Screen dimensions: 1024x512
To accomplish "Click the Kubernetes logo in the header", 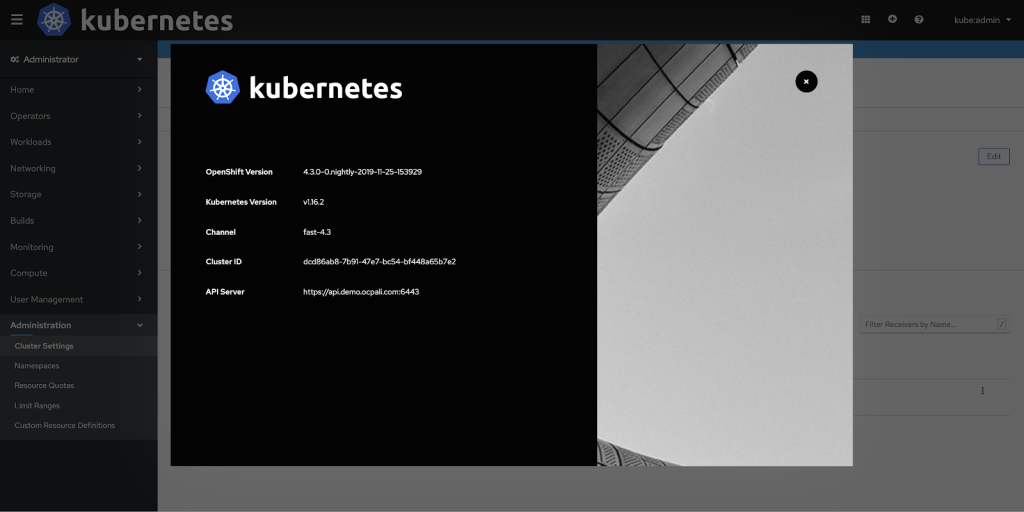I will click(x=135, y=20).
